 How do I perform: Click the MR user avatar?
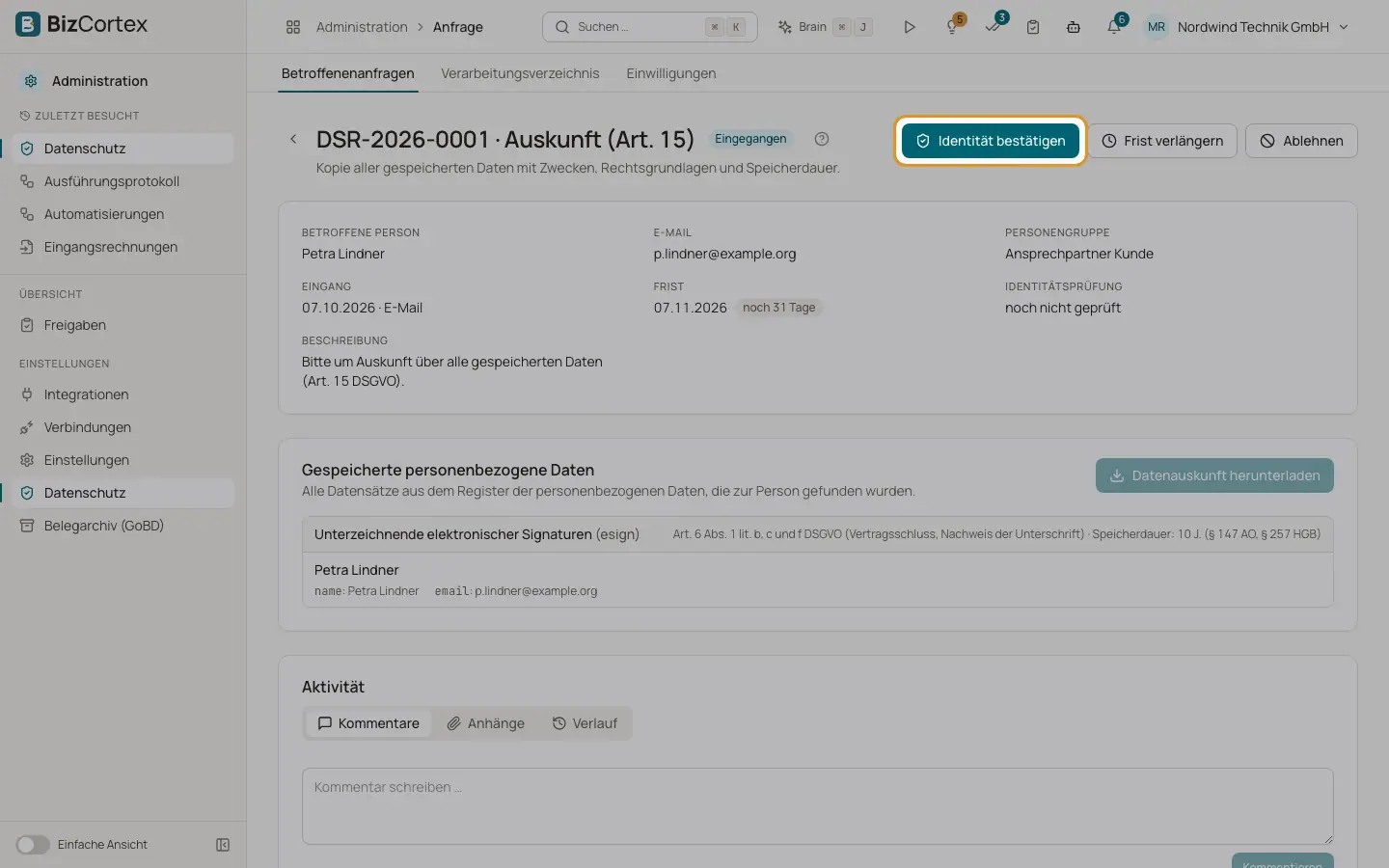point(1157,27)
